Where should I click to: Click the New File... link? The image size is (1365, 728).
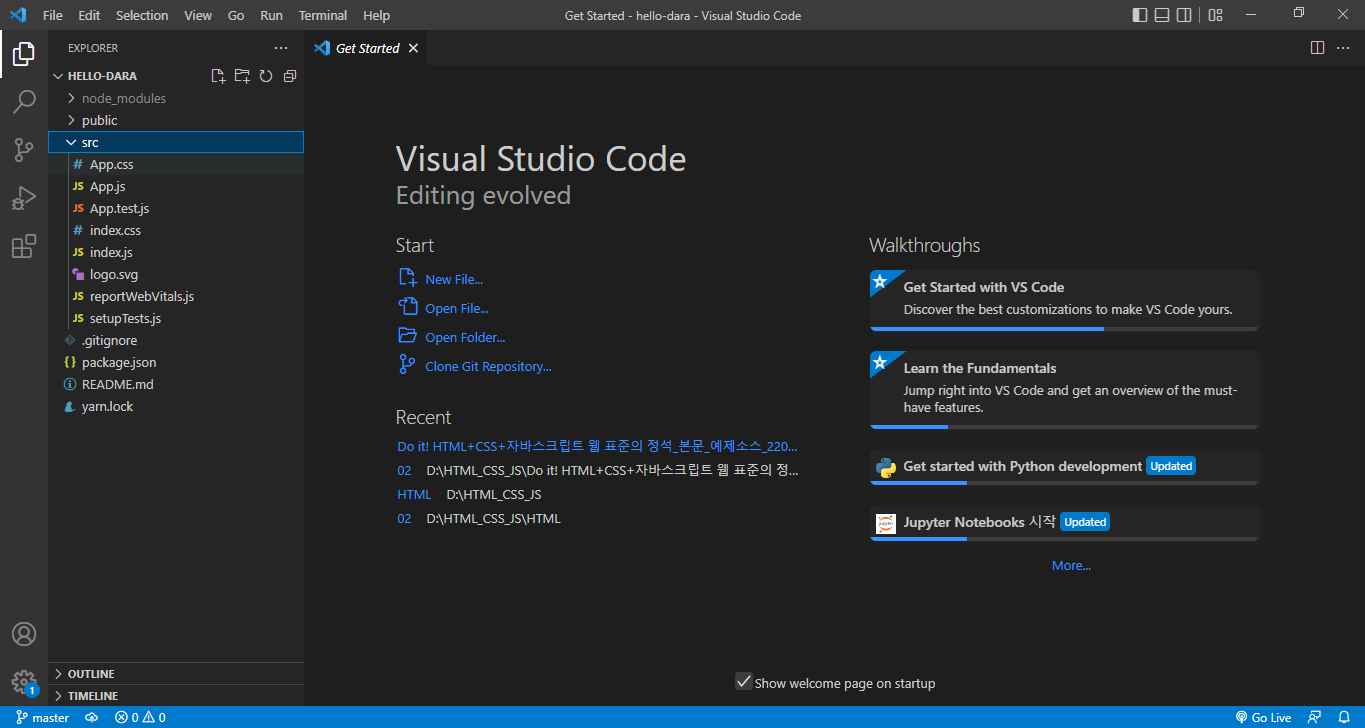454,280
